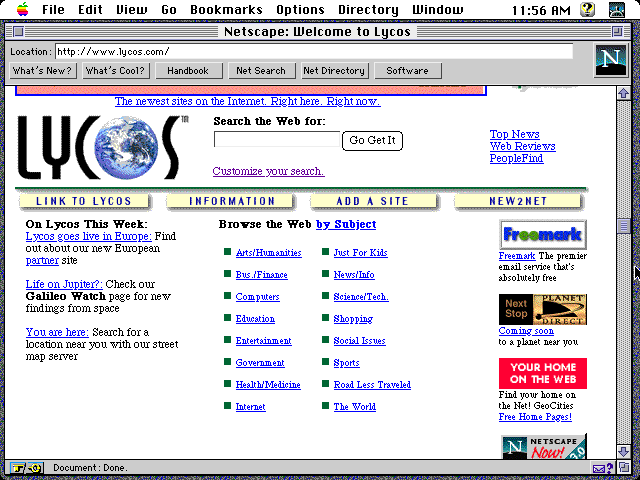Click the Freemark ad banner image
The height and width of the screenshot is (480, 640).
coord(543,235)
